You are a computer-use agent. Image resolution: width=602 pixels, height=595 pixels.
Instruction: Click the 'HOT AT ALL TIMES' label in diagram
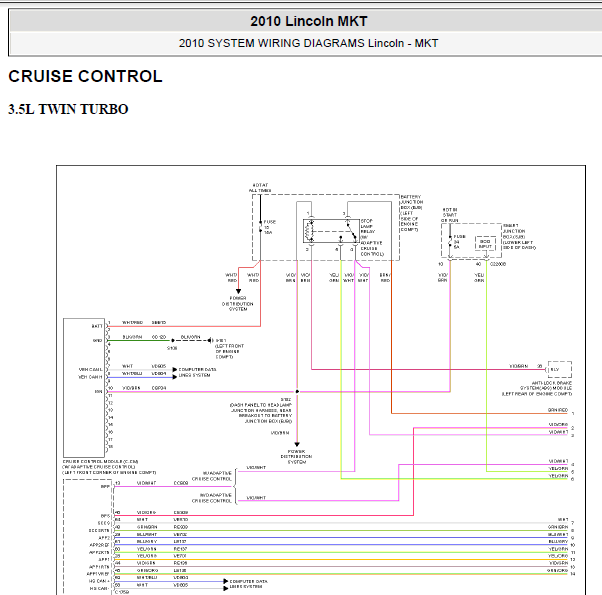click(260, 188)
